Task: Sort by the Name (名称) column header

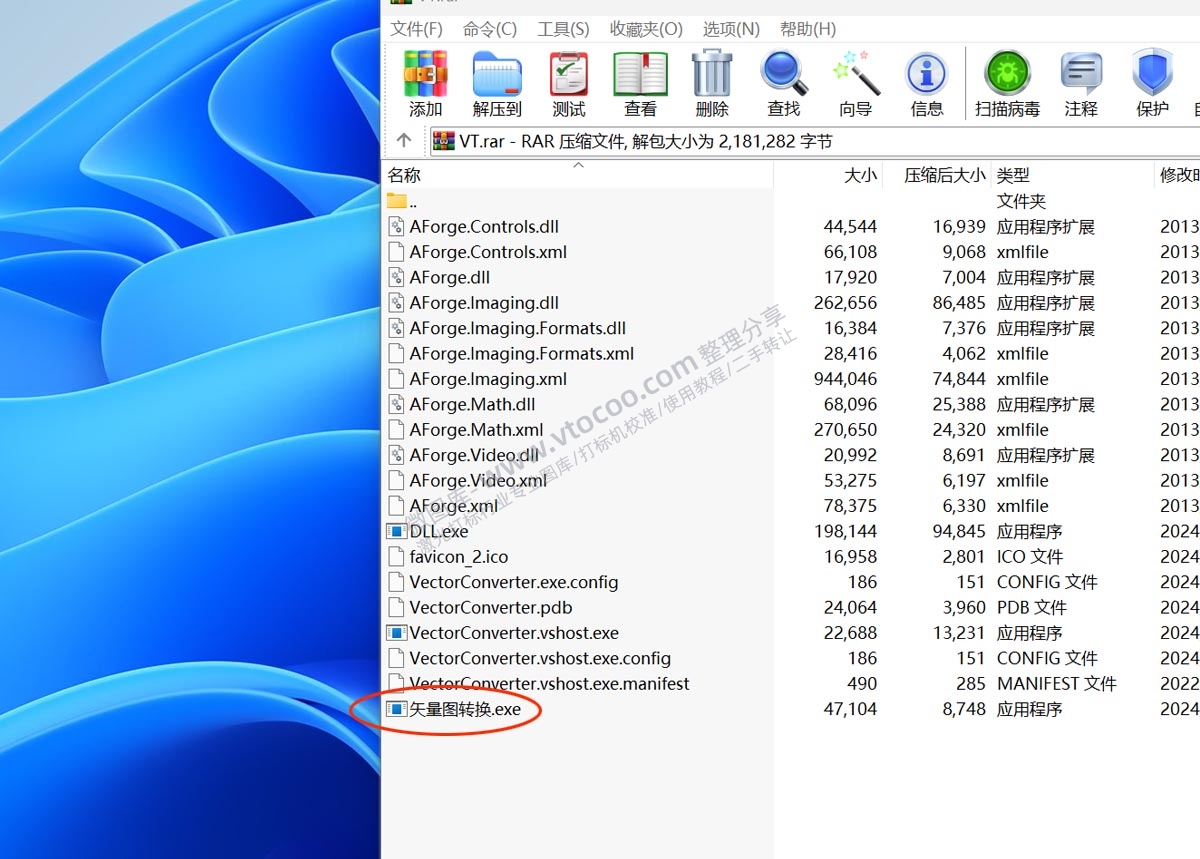Action: 405,175
